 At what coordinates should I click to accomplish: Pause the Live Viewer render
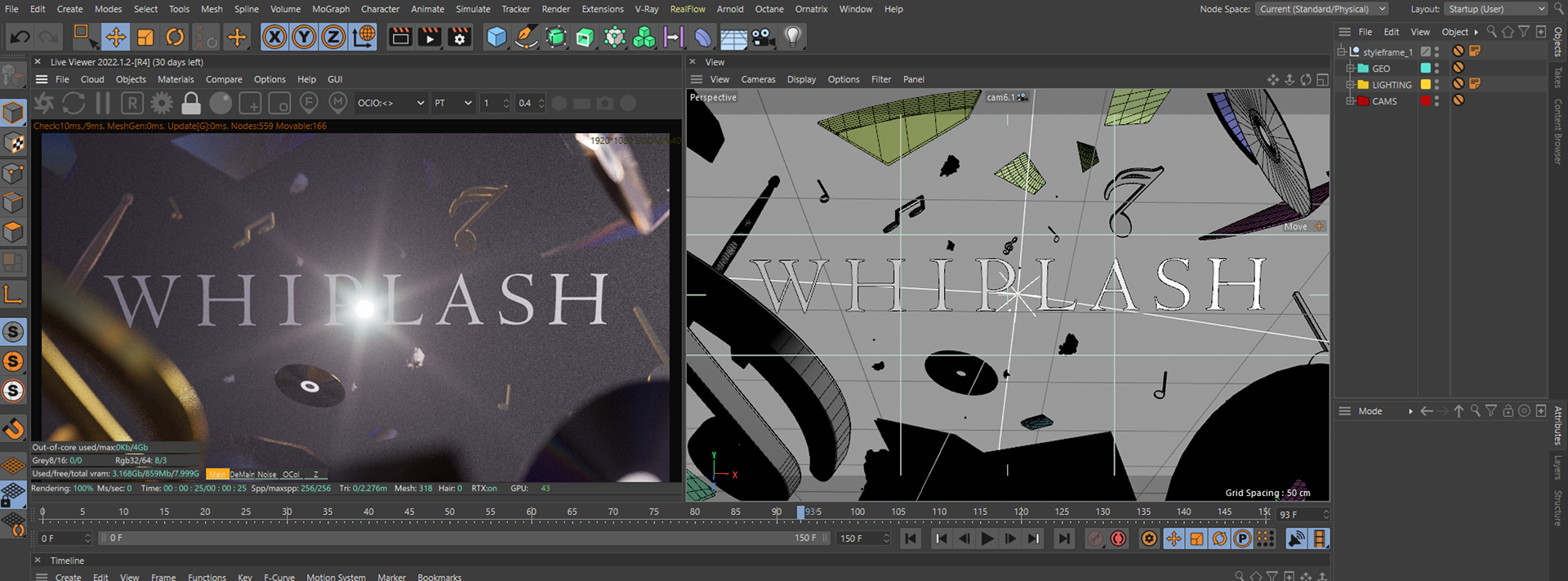pos(103,104)
